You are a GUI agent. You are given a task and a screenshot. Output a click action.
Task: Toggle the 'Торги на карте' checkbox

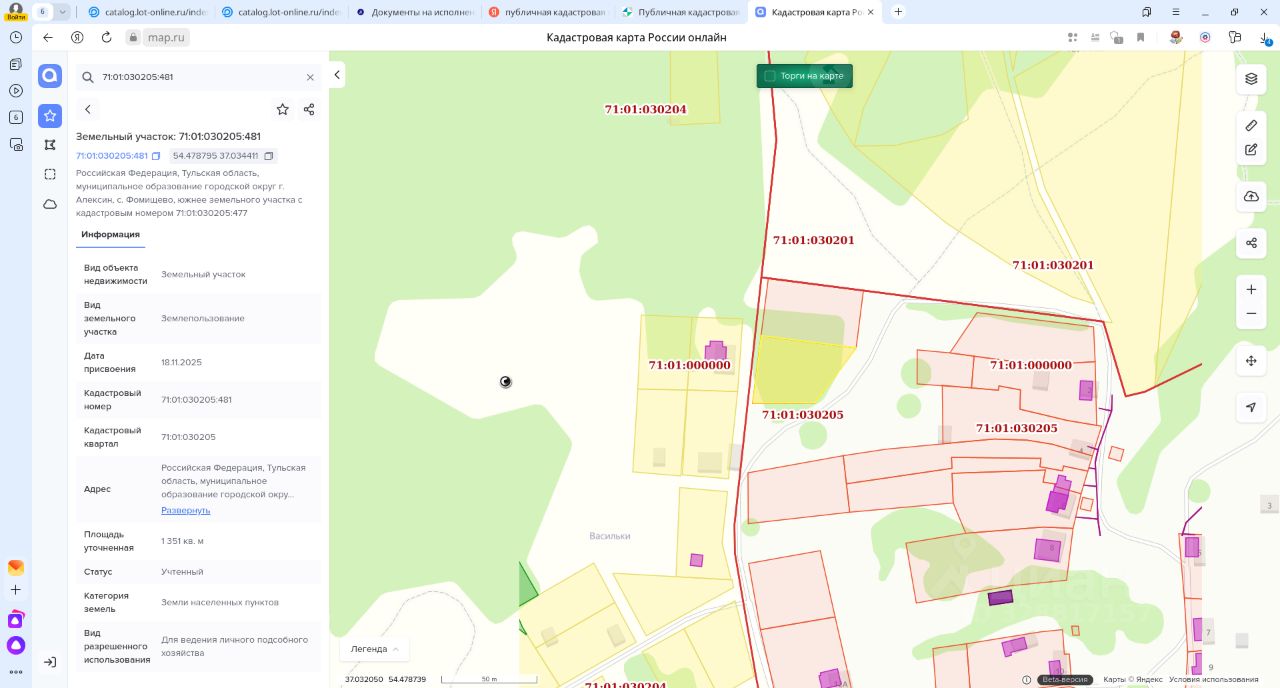(770, 76)
